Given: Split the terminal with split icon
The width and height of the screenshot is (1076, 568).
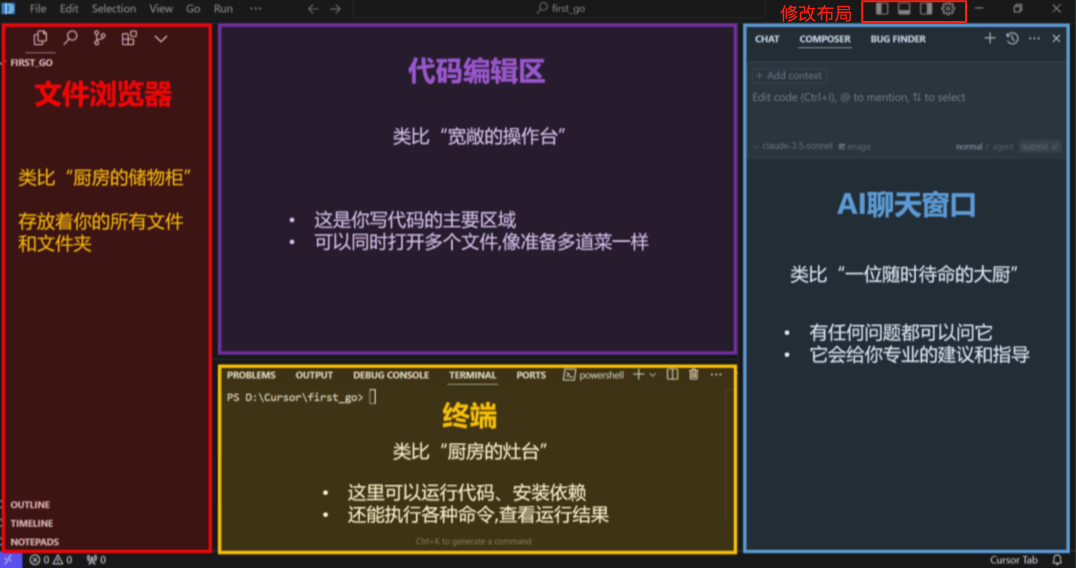Looking at the screenshot, I should coord(672,375).
